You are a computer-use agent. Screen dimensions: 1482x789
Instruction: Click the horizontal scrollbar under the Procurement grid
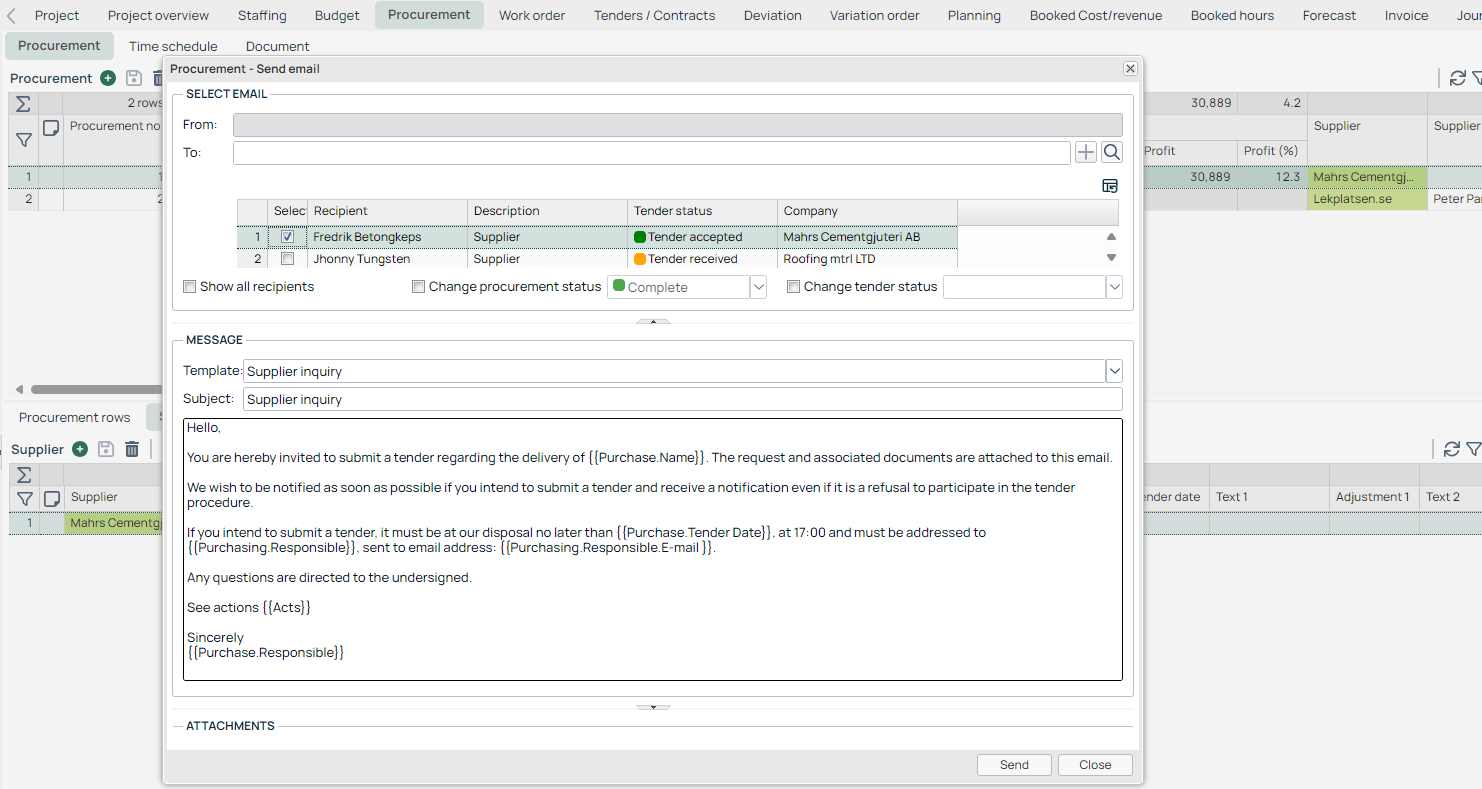tap(95, 390)
